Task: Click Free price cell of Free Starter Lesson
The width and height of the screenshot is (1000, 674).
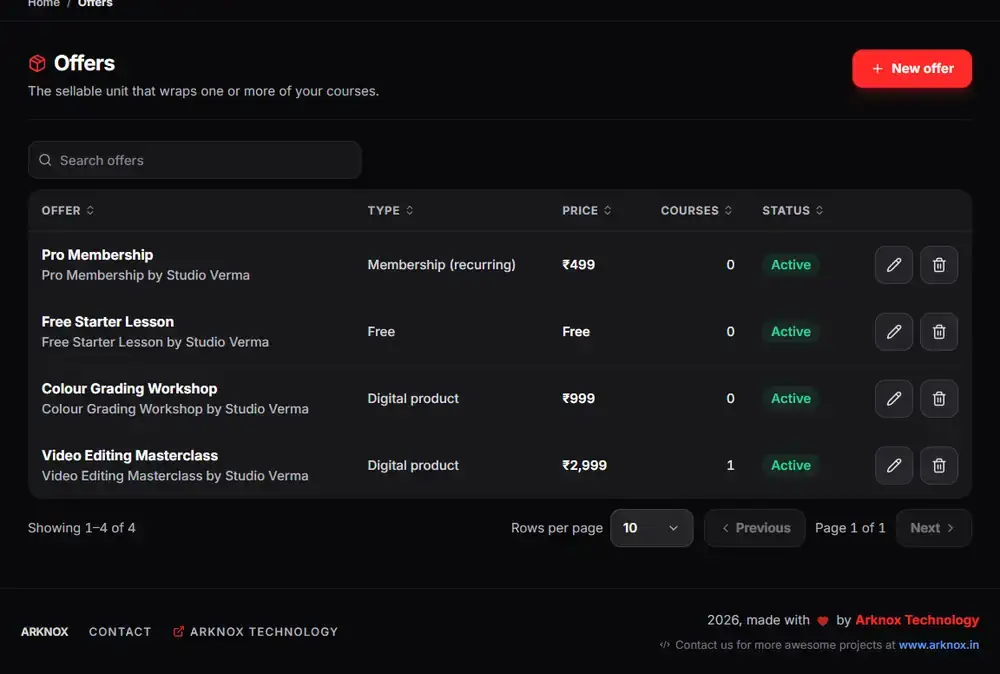Action: pyautogui.click(x=576, y=332)
